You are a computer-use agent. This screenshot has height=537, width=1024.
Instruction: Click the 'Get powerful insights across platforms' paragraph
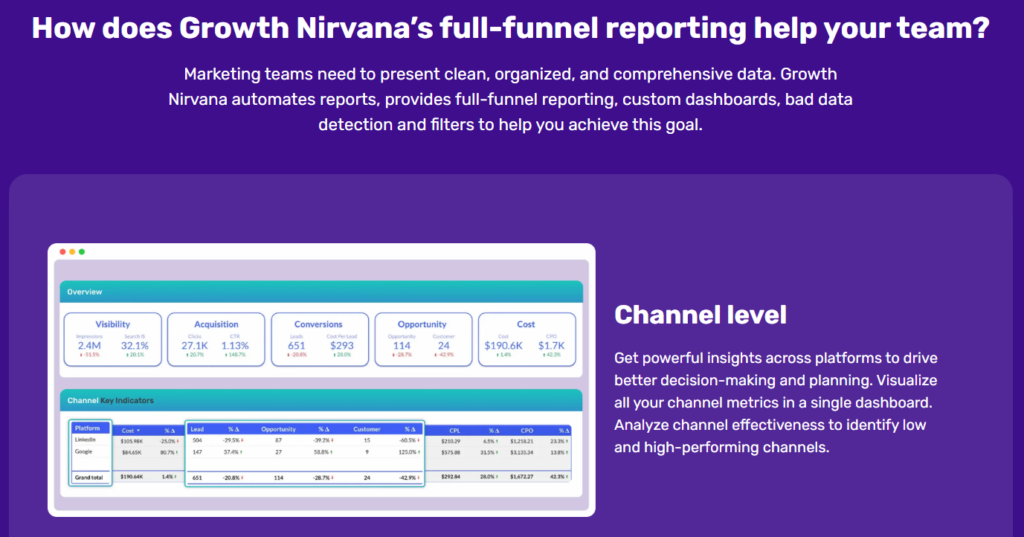[776, 402]
